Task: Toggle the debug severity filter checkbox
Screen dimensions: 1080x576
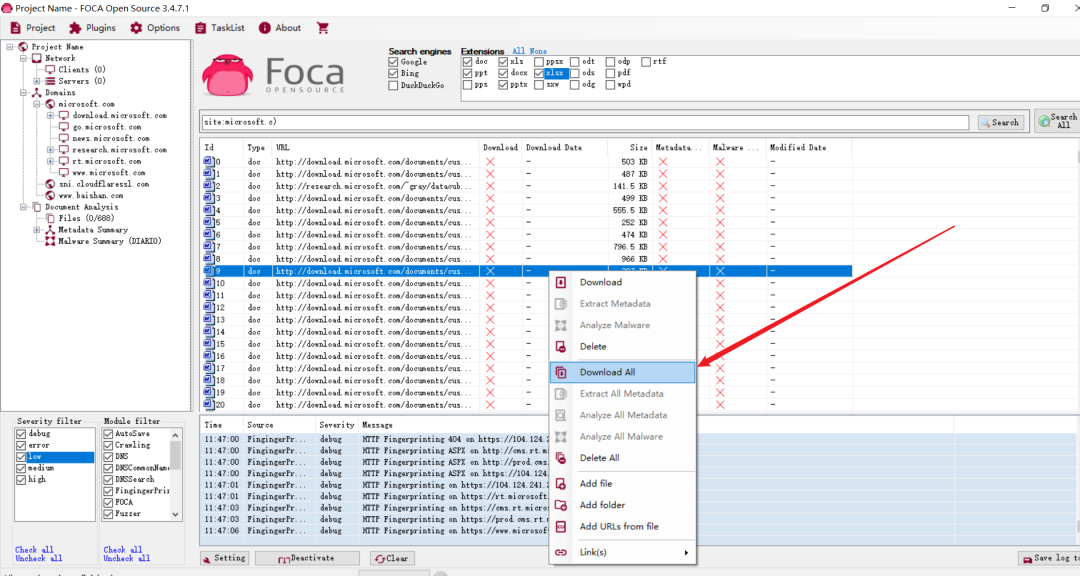Action: pos(21,434)
